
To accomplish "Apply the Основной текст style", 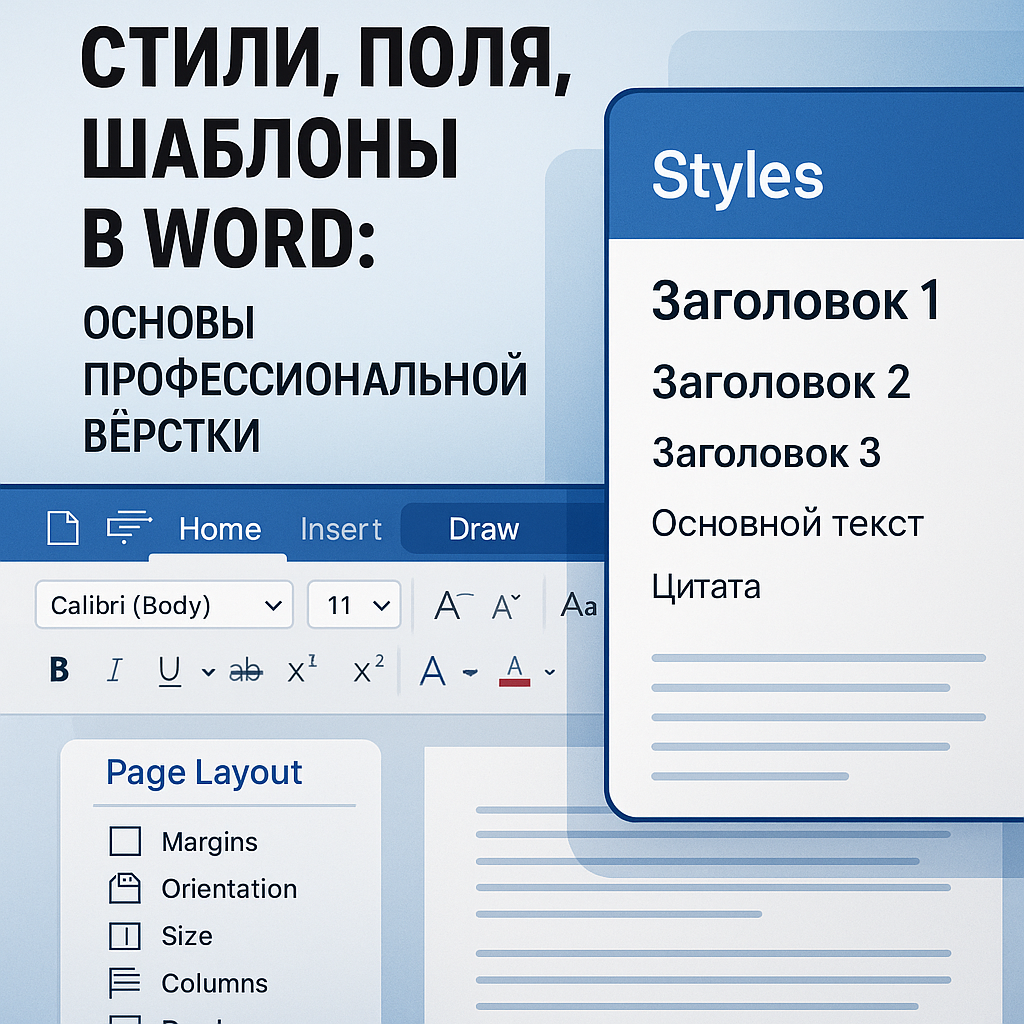I will [788, 523].
